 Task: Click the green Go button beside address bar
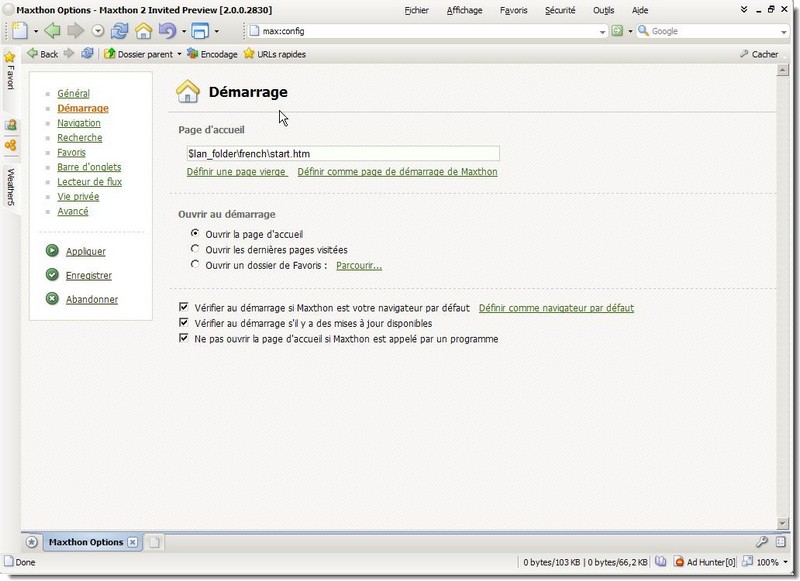(617, 31)
